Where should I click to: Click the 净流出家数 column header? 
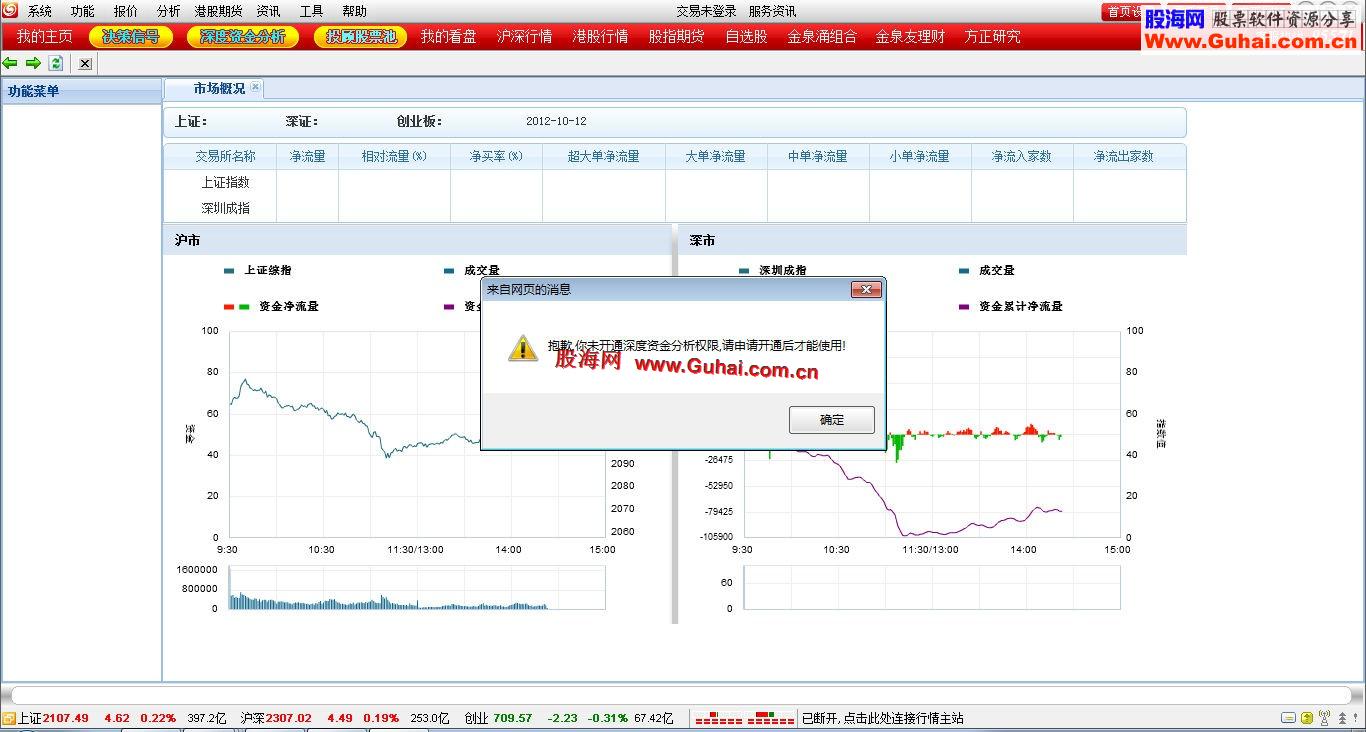(1123, 156)
